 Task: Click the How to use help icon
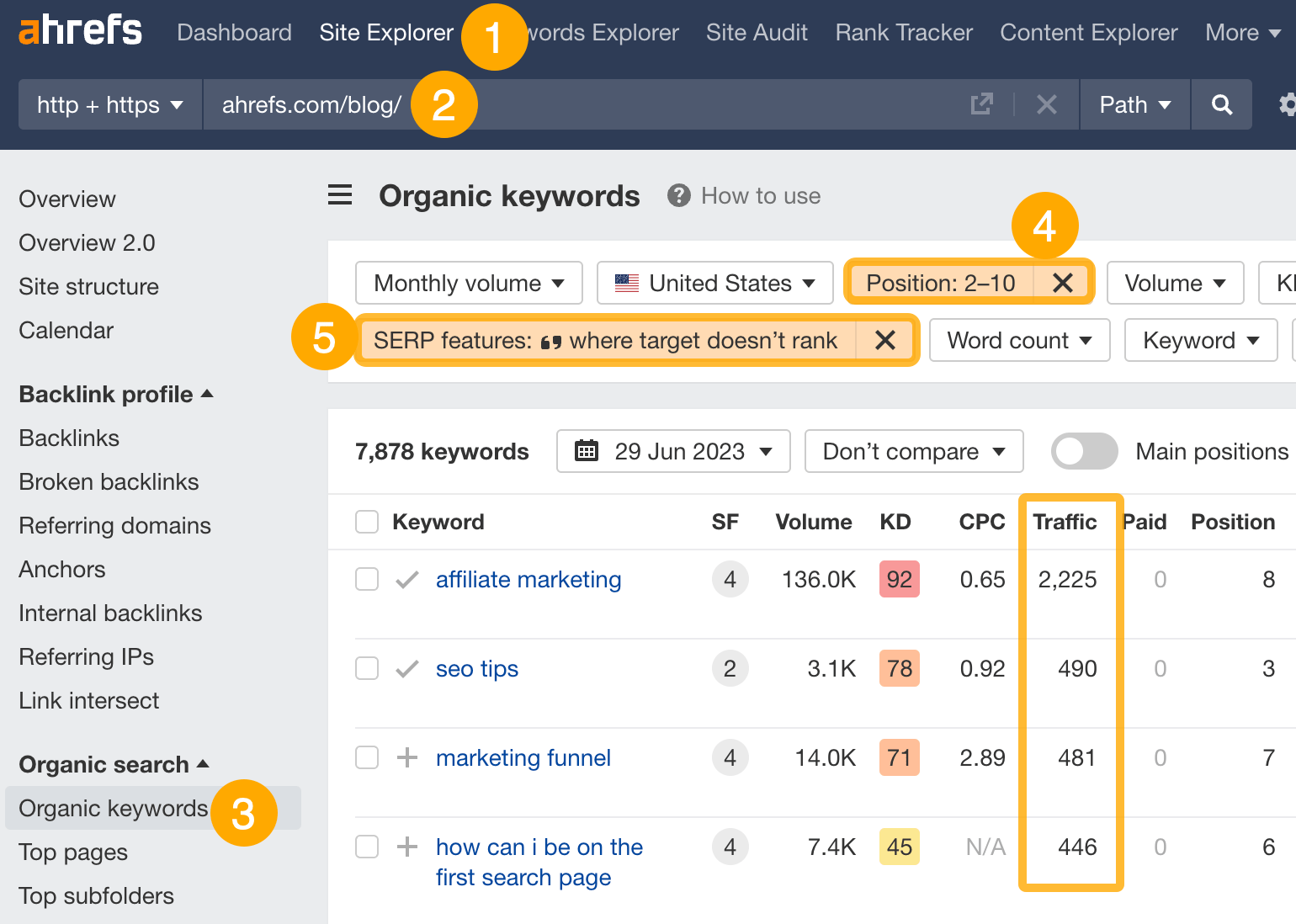678,195
